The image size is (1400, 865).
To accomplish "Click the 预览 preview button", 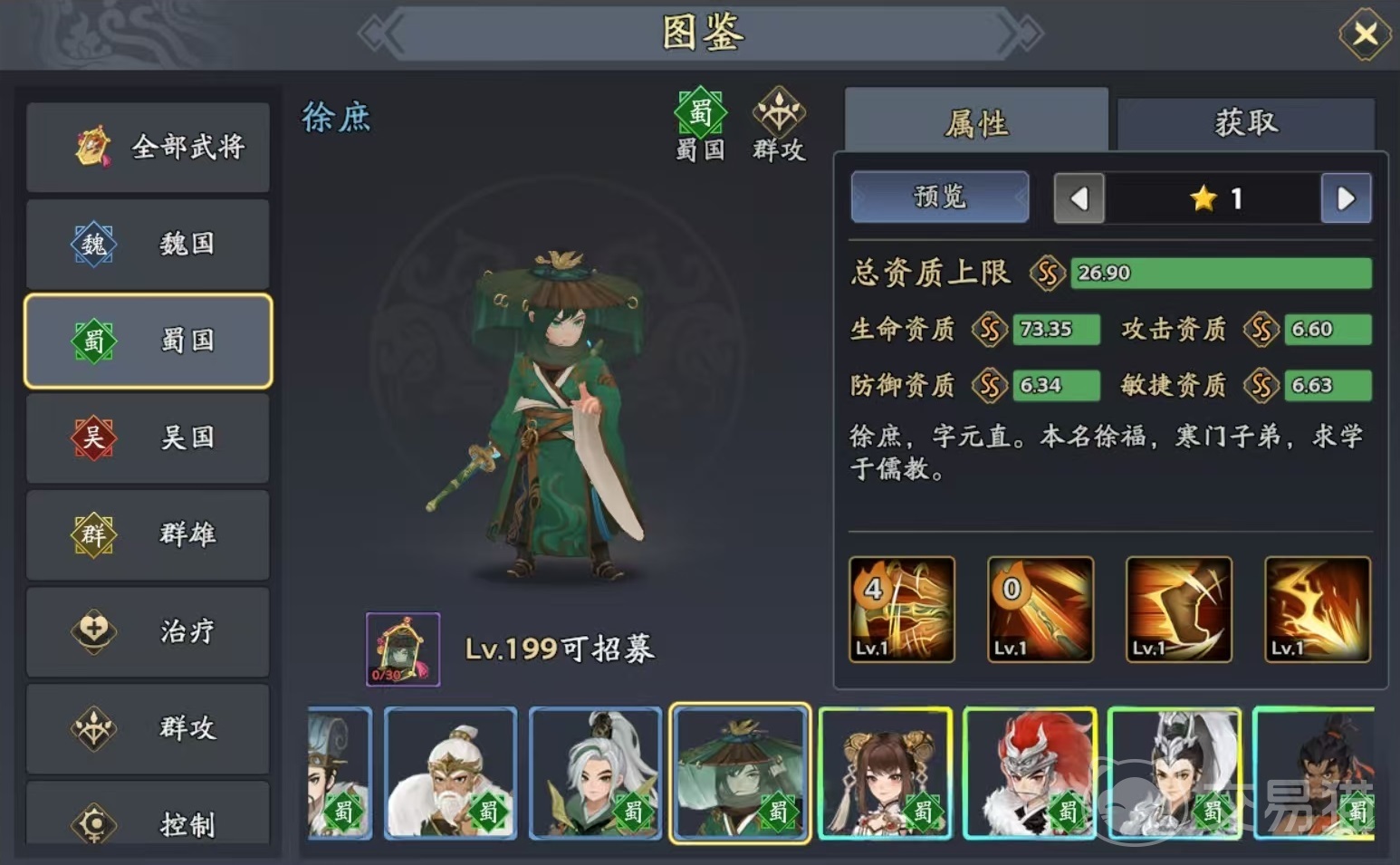I will point(940,197).
